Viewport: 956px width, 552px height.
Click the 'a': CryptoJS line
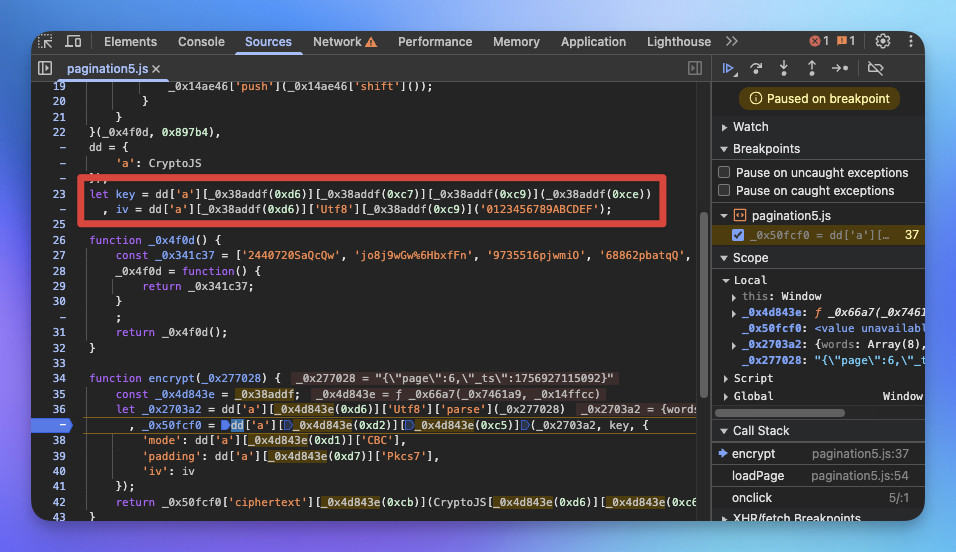[x=159, y=163]
